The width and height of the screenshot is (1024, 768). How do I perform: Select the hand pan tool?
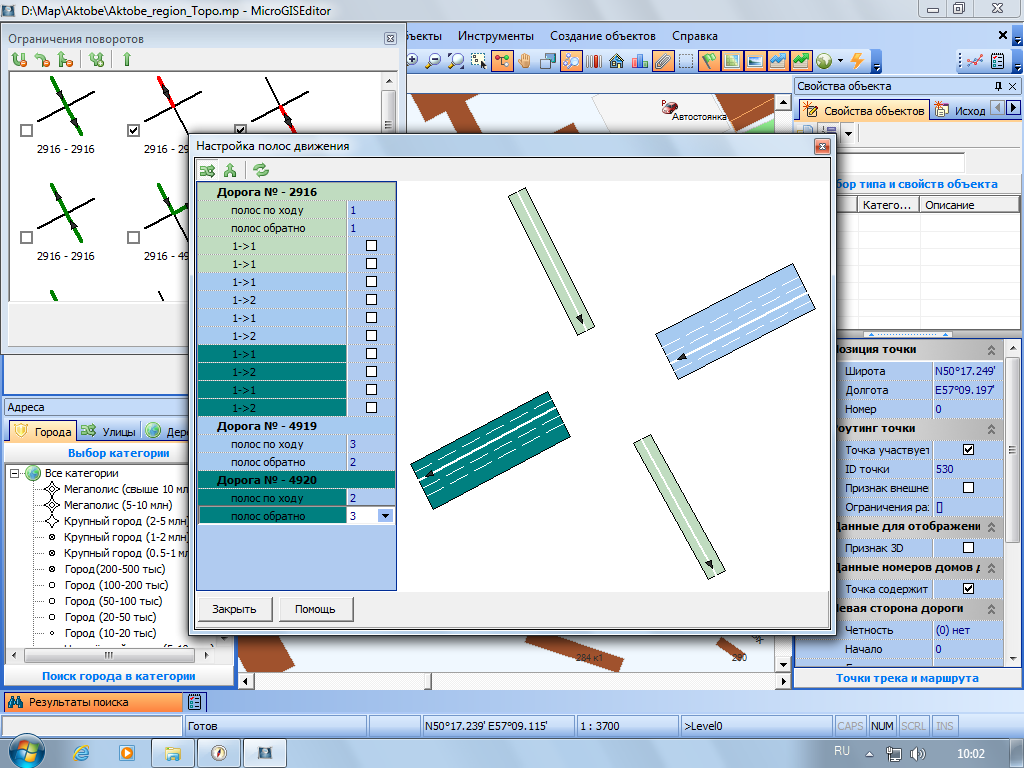coord(523,61)
